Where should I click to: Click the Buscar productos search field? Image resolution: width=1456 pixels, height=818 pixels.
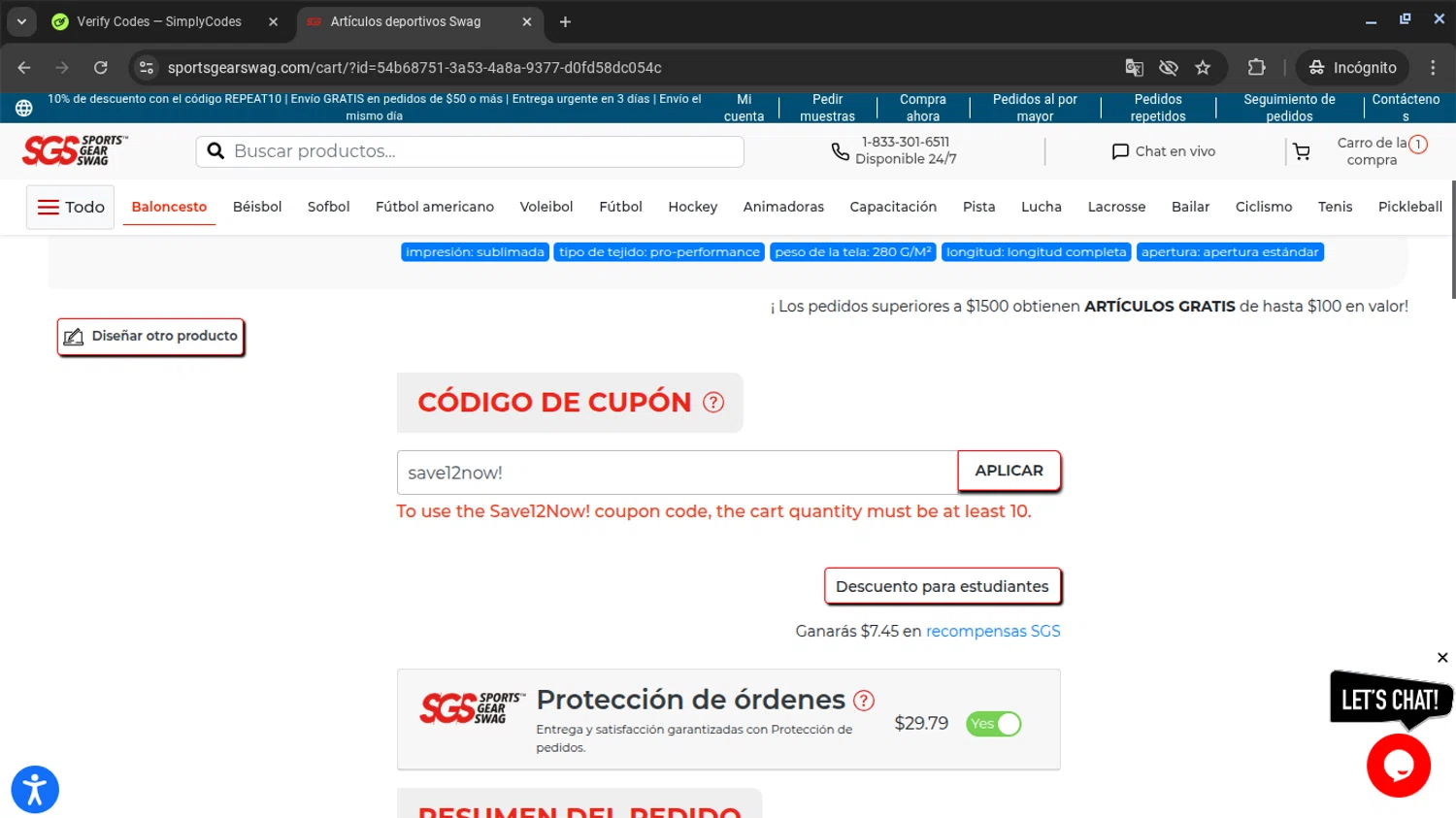(470, 151)
